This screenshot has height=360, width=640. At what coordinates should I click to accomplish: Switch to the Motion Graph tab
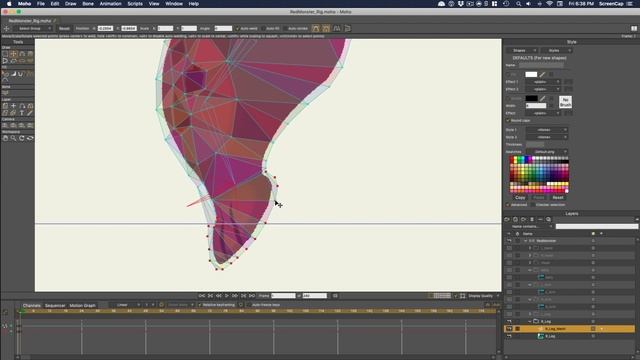pyautogui.click(x=82, y=305)
